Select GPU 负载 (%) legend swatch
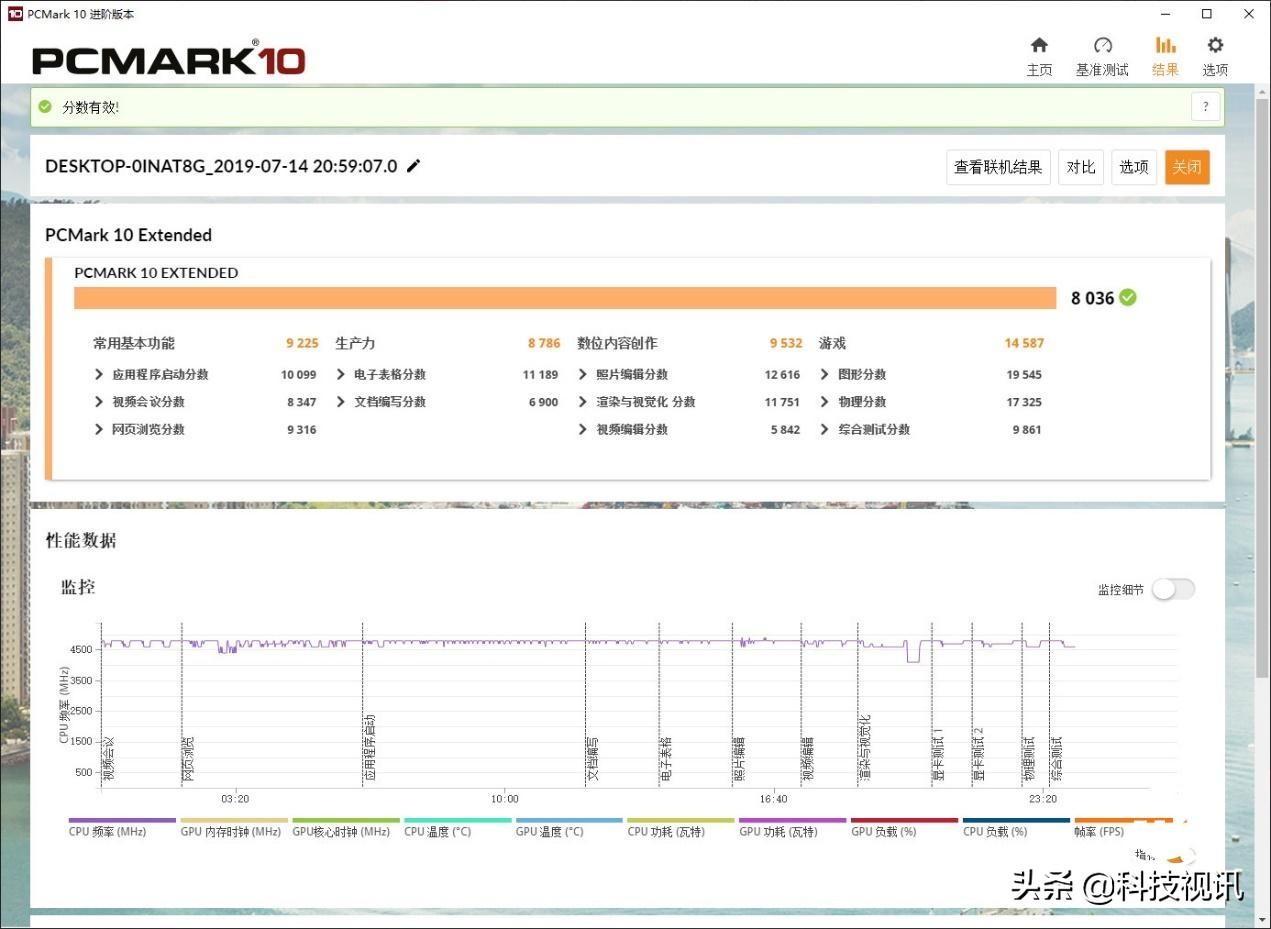 click(904, 820)
